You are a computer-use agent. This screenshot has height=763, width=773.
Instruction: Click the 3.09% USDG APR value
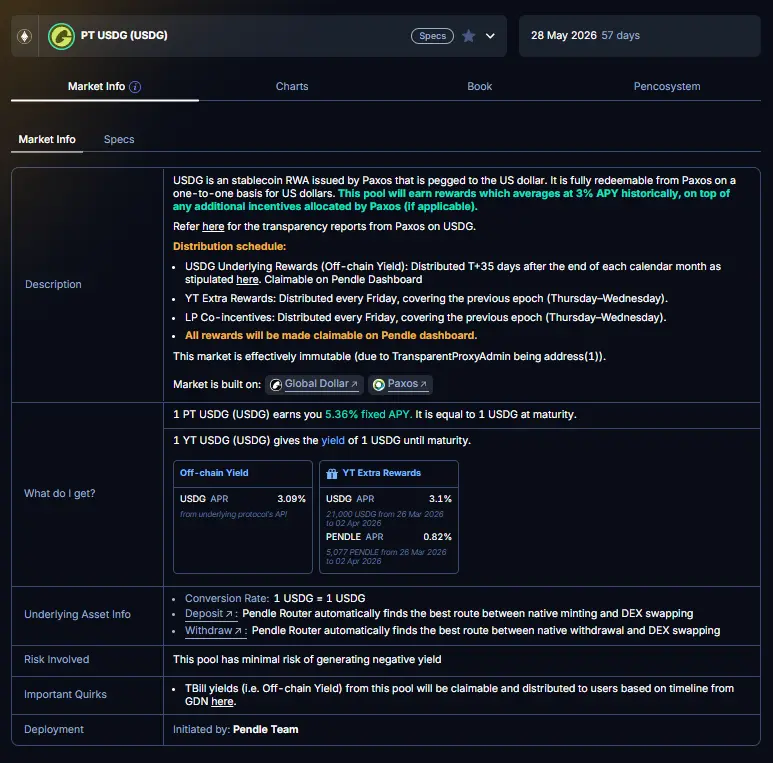coord(291,499)
